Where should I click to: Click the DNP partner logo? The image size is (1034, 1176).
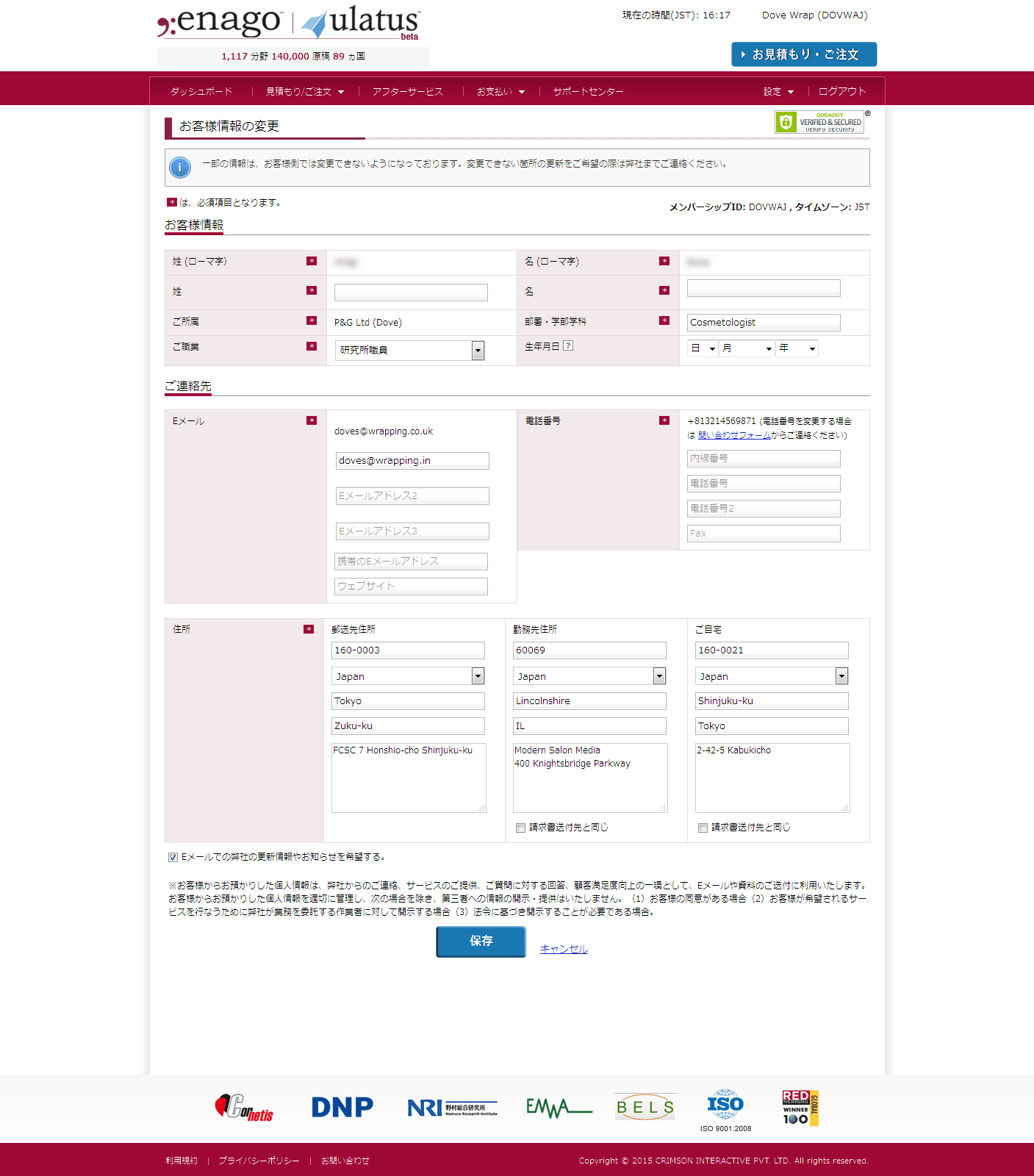coord(342,1107)
